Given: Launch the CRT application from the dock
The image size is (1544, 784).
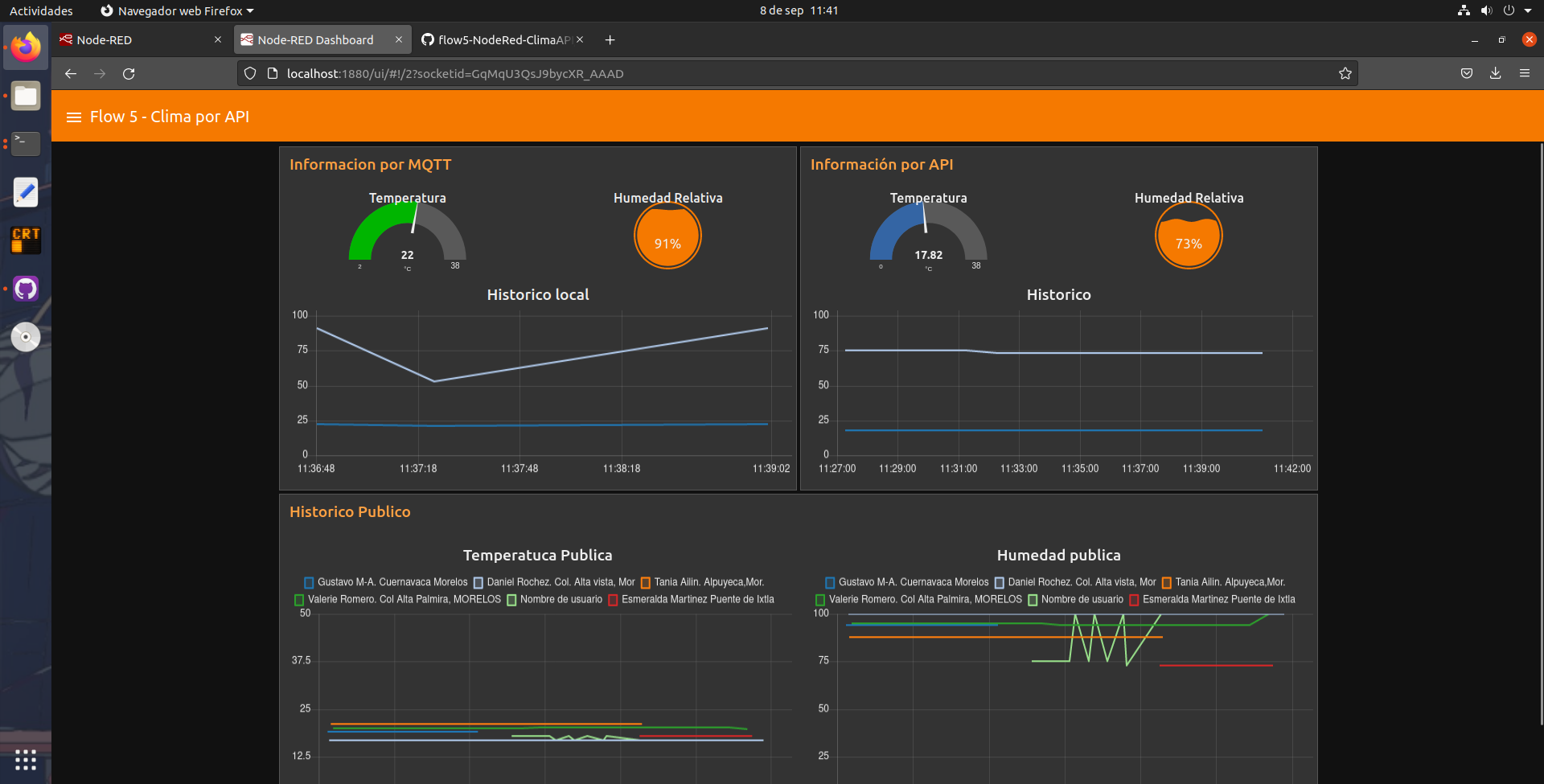Looking at the screenshot, I should (x=25, y=240).
